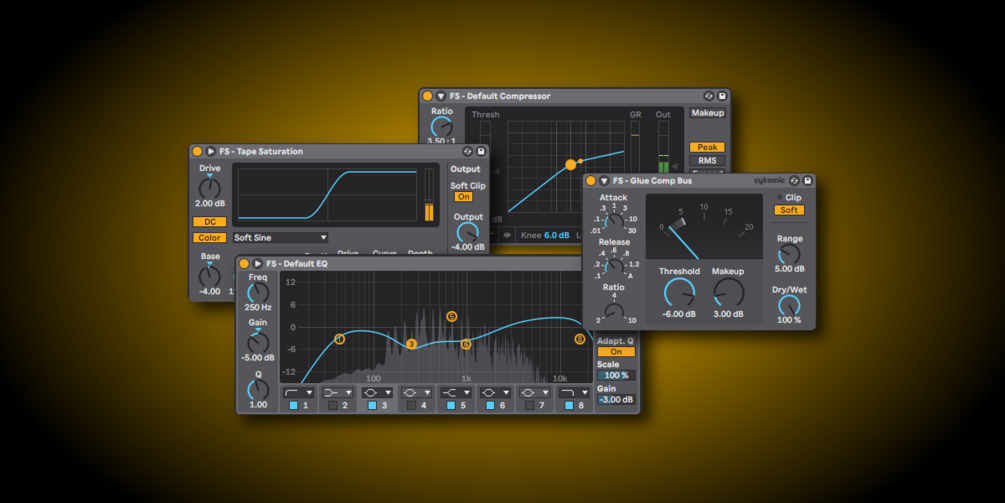Screen dimensions: 1005x503
Task: Select RMS mode in compressor
Action: coord(708,160)
